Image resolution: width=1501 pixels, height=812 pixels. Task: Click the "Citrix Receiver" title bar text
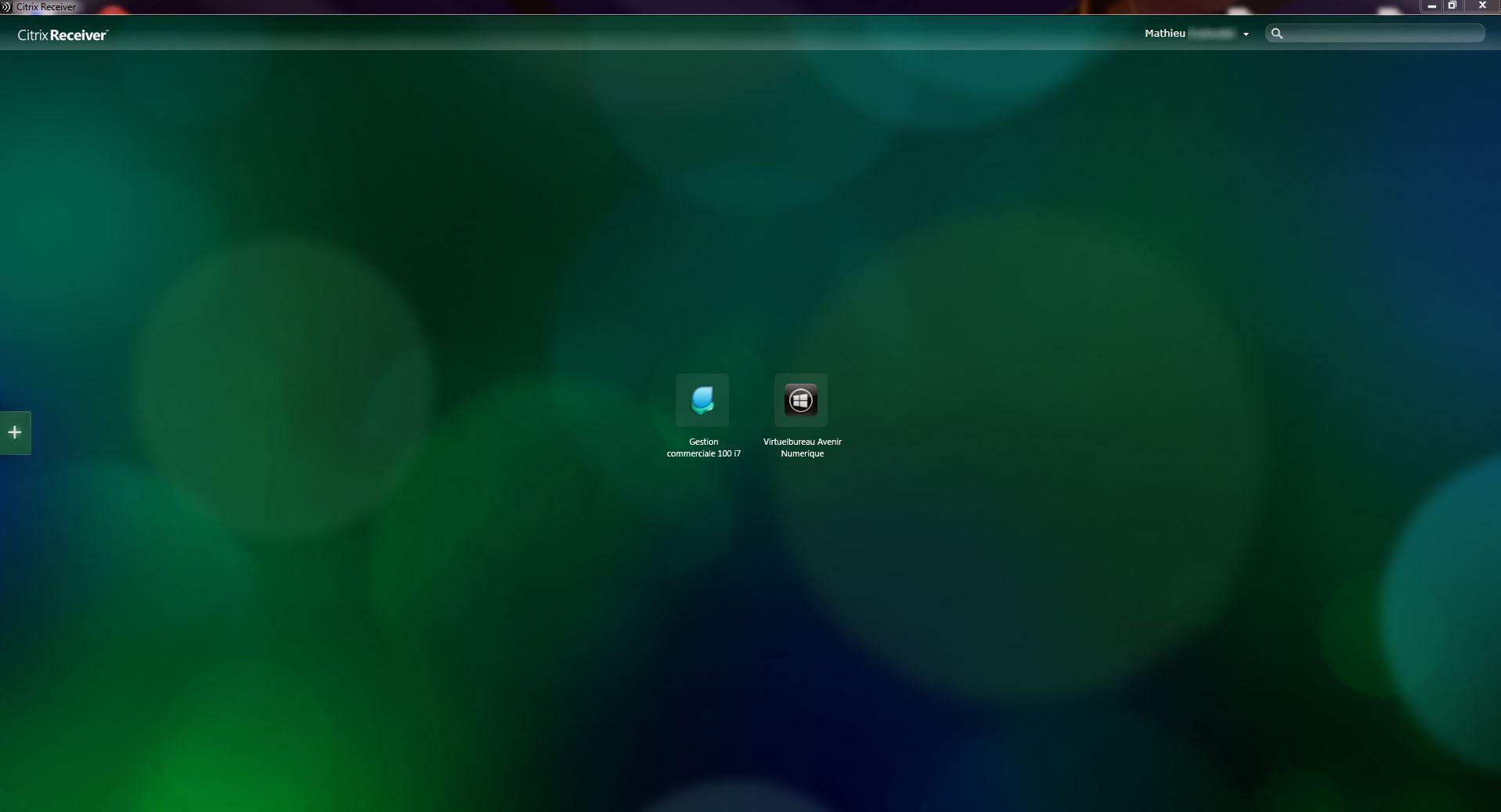[46, 7]
